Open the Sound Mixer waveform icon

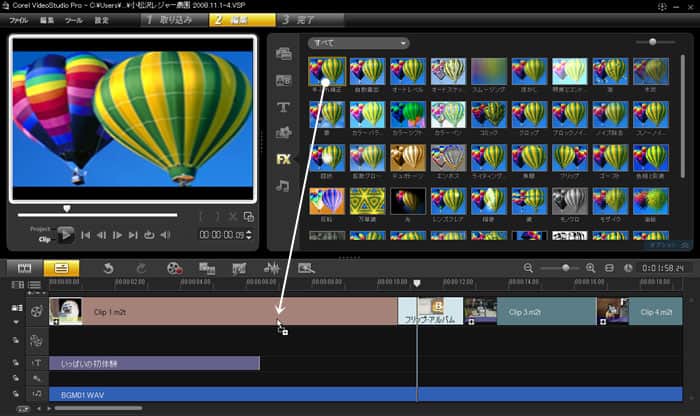coord(271,268)
